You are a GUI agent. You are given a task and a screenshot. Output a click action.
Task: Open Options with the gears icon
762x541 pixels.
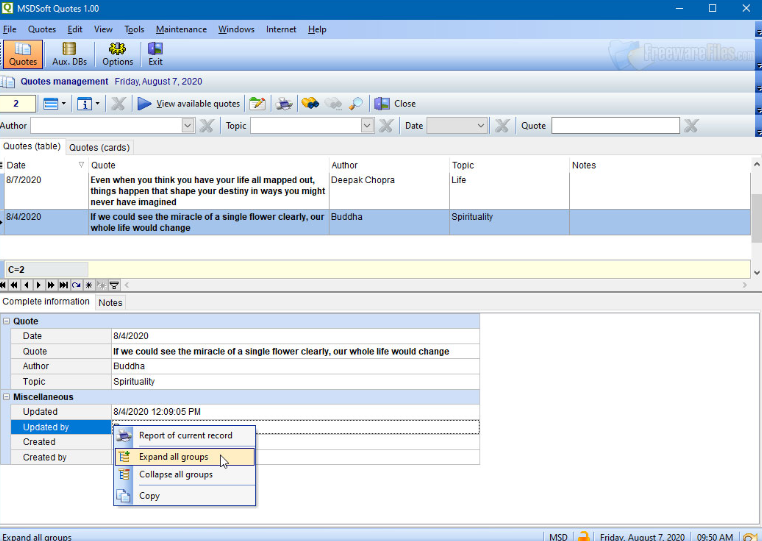coord(118,54)
